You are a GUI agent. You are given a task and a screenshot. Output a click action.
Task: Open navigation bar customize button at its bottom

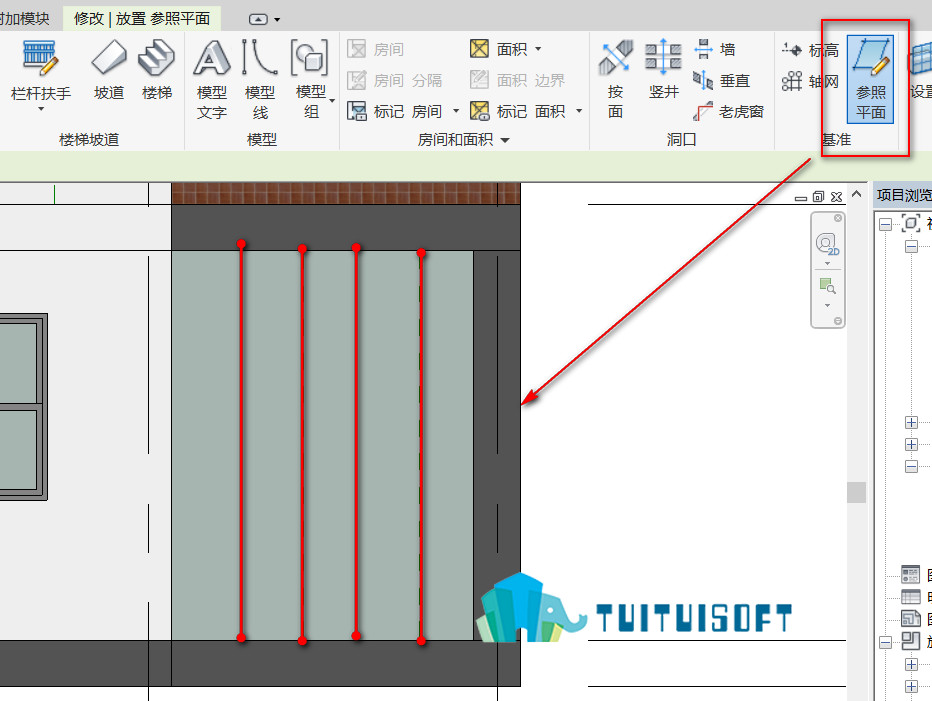(x=837, y=321)
